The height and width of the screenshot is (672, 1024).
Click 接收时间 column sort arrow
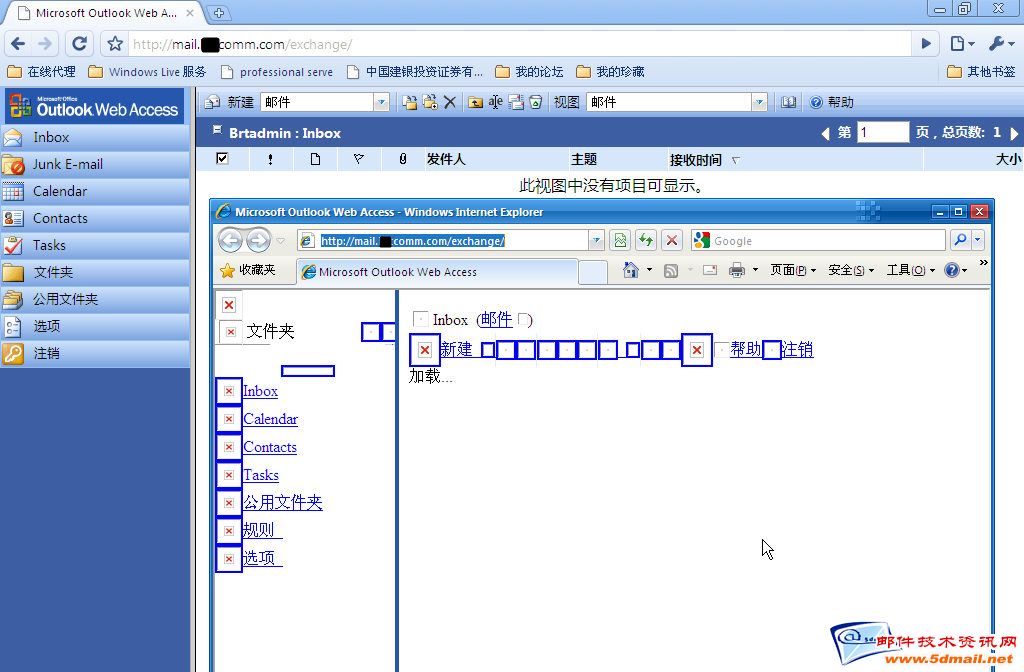(x=736, y=160)
